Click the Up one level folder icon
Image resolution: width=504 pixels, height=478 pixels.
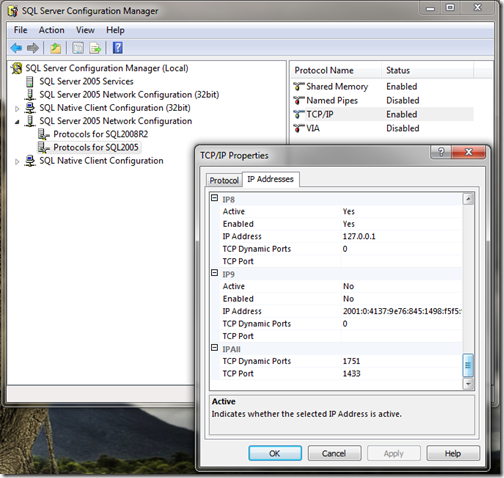tap(55, 48)
